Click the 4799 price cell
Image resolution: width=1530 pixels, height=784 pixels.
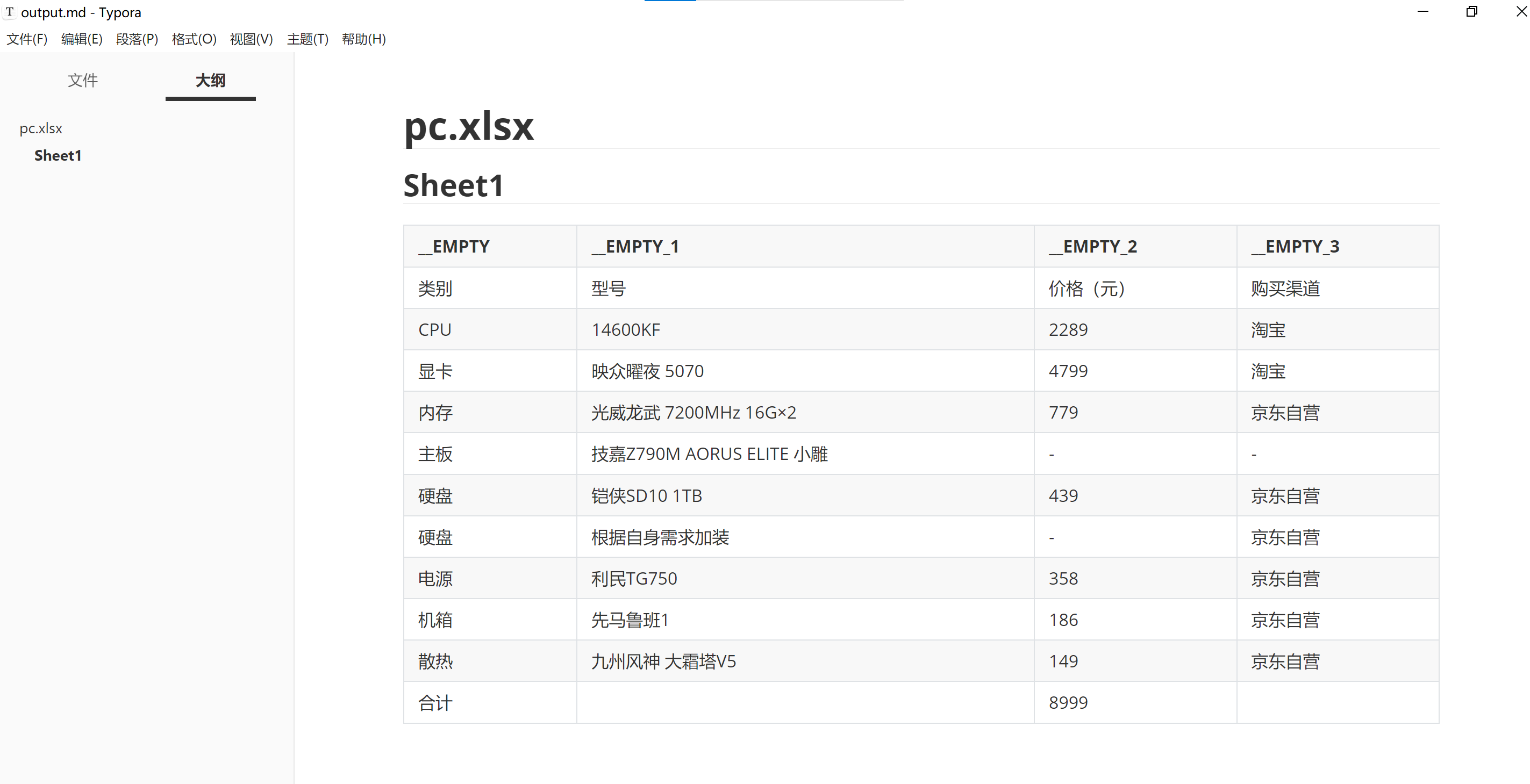(1135, 371)
